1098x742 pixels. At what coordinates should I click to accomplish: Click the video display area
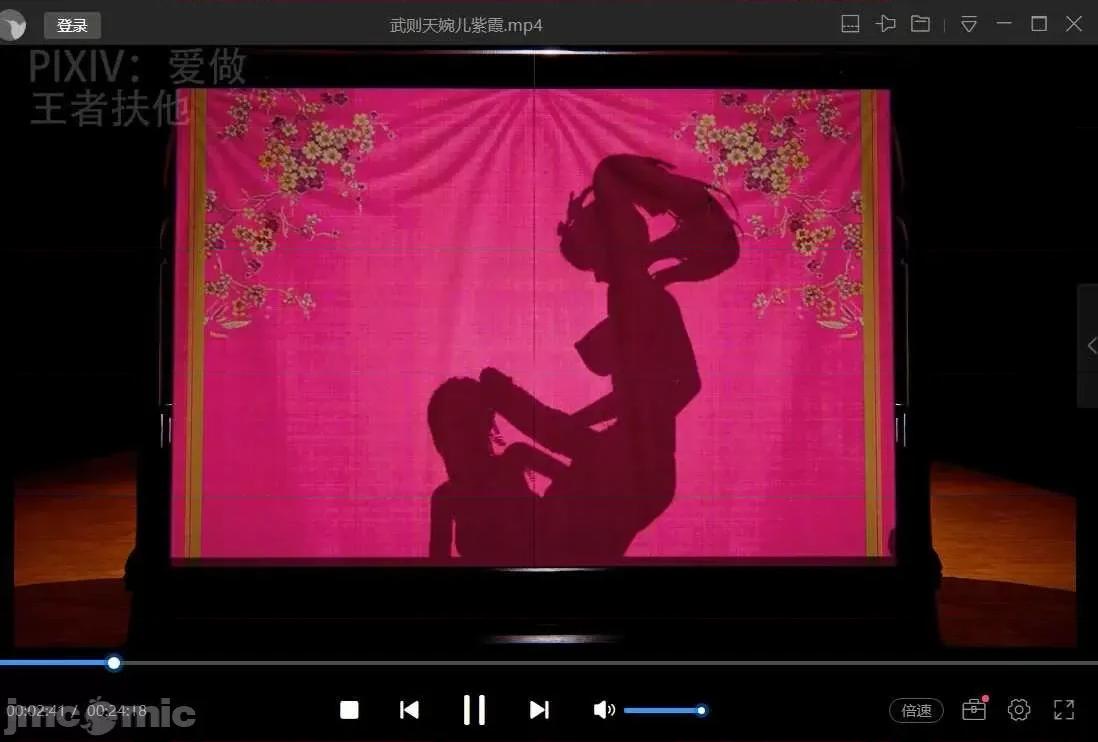(x=549, y=348)
